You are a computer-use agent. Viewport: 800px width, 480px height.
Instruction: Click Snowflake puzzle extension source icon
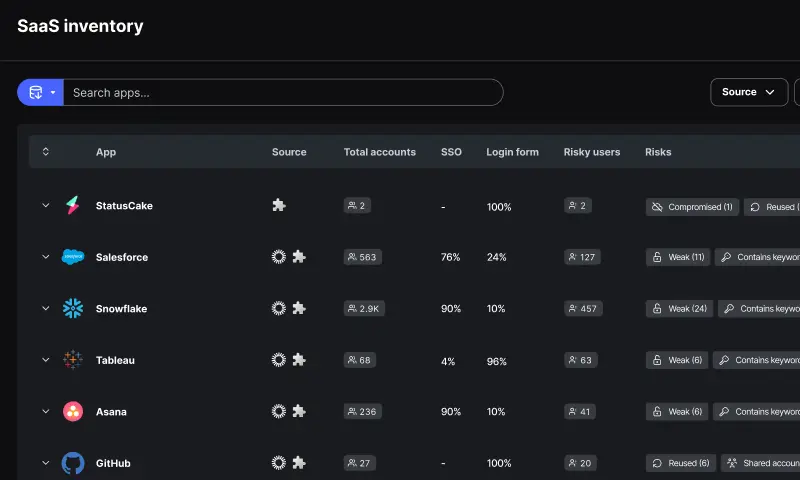(299, 309)
